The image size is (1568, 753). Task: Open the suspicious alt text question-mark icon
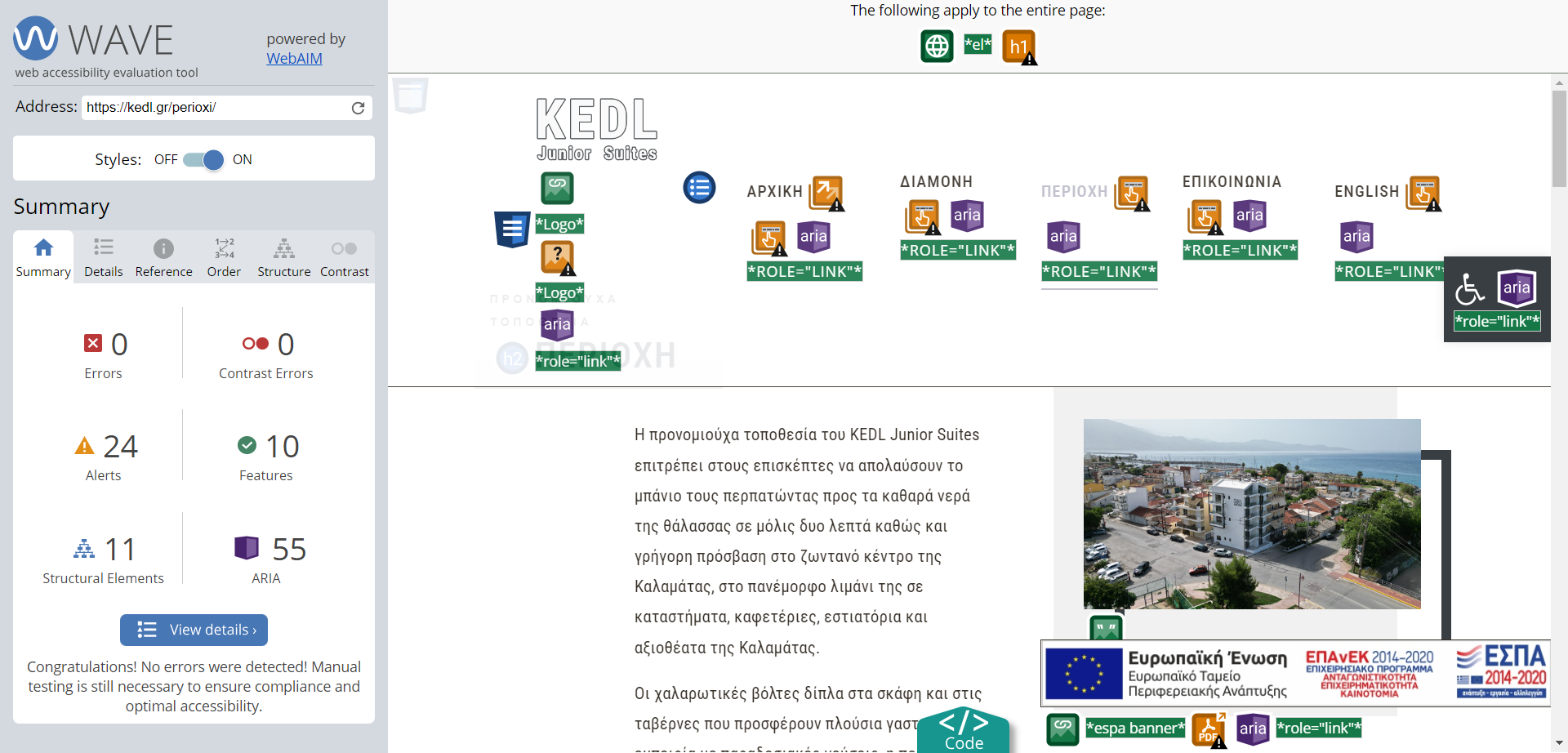(x=559, y=258)
